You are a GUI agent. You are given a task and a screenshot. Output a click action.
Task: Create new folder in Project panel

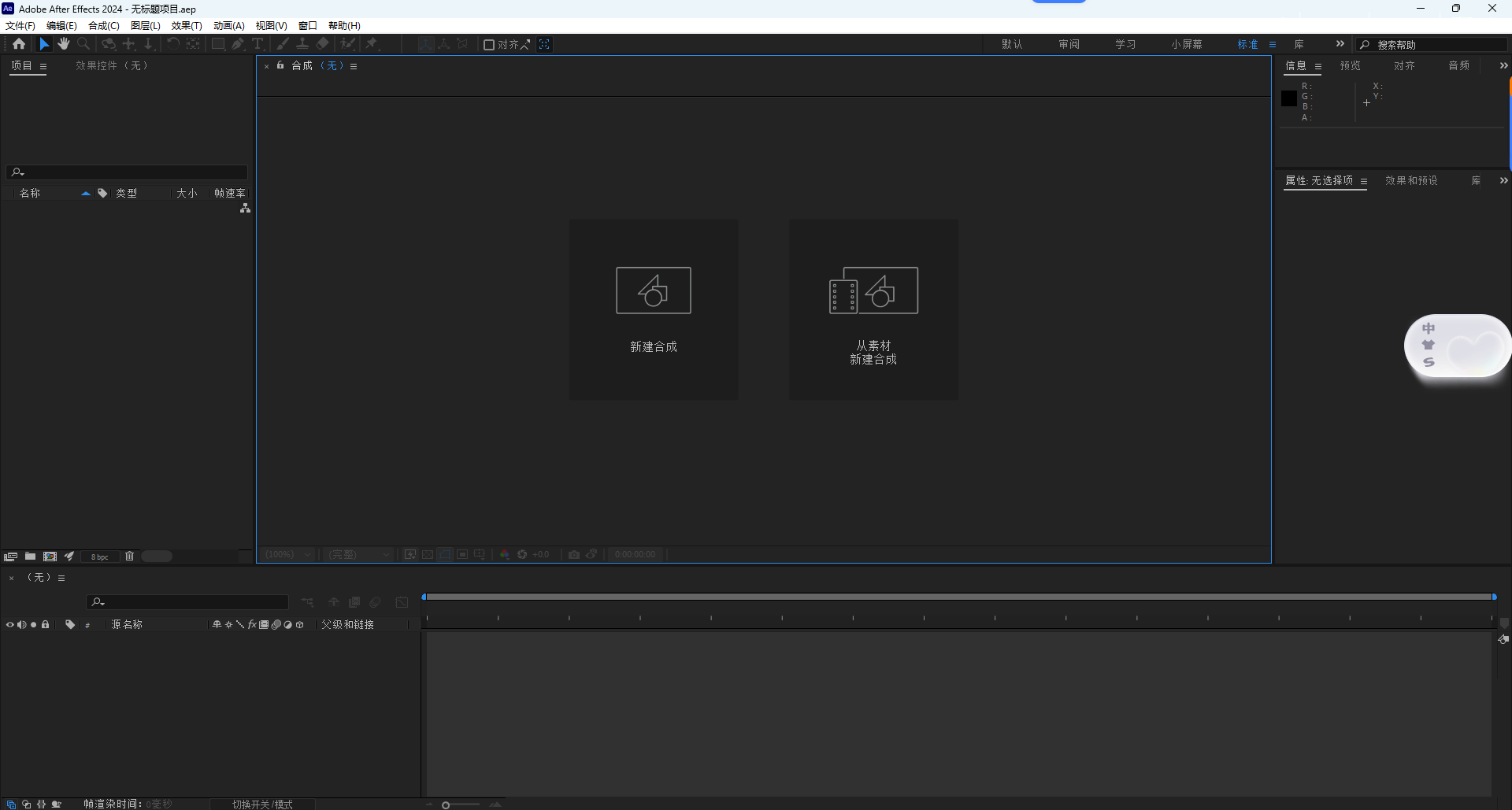[30, 557]
